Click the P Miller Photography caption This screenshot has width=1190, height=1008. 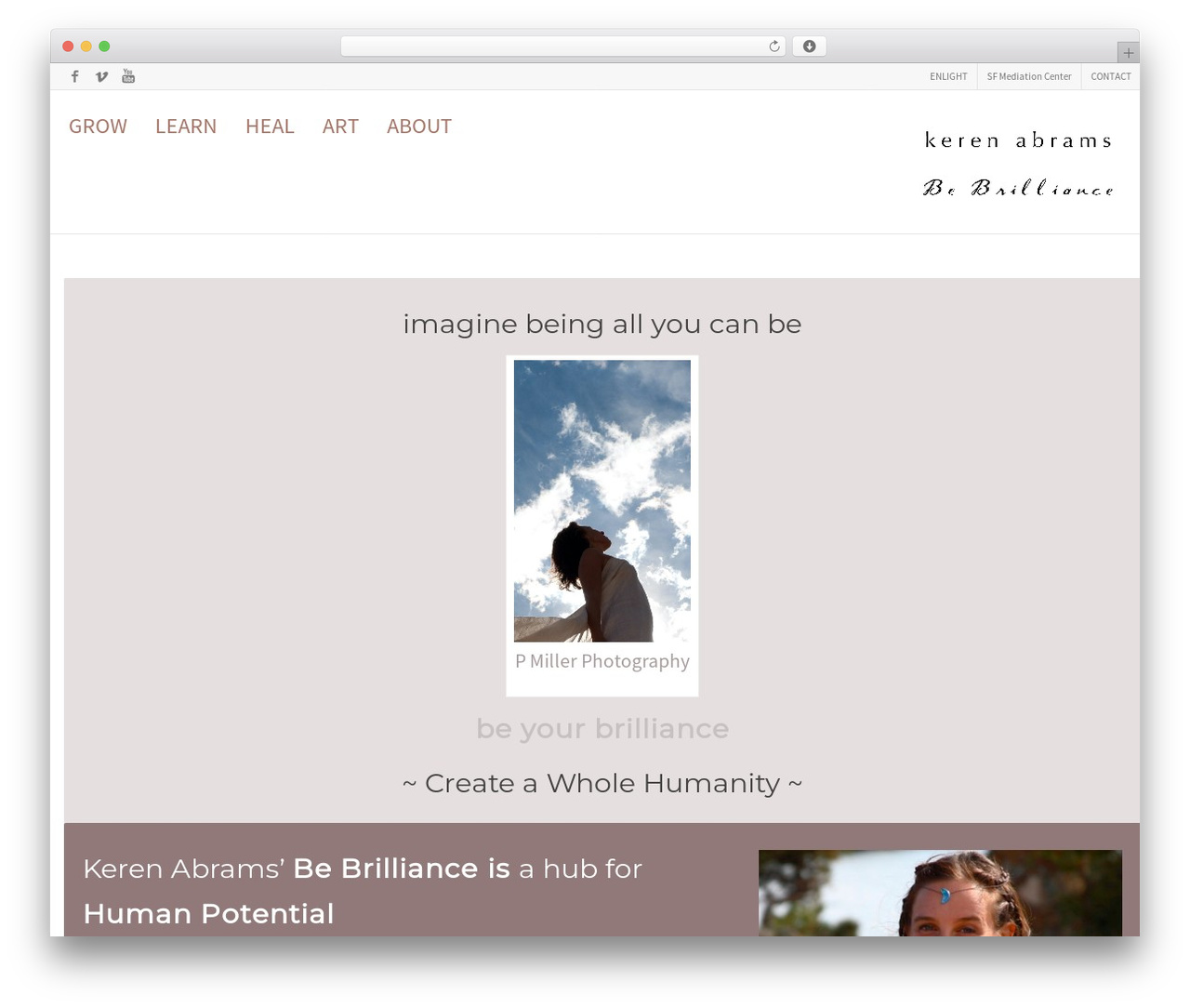click(602, 661)
